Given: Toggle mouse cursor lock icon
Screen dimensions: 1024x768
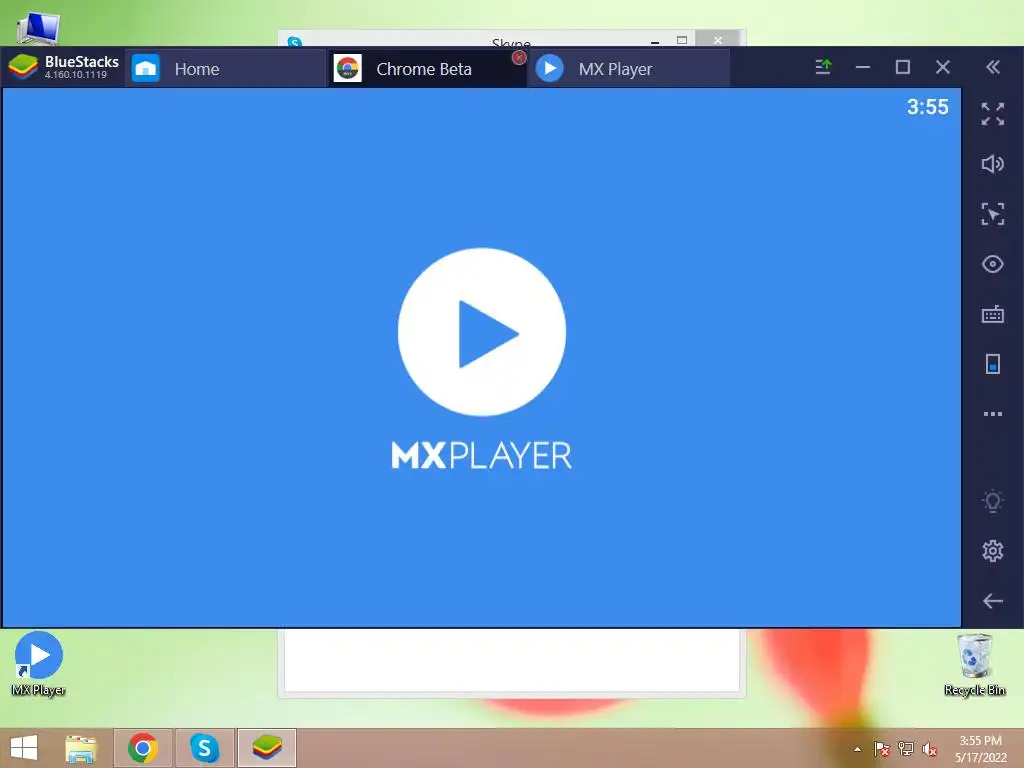Looking at the screenshot, I should (993, 214).
